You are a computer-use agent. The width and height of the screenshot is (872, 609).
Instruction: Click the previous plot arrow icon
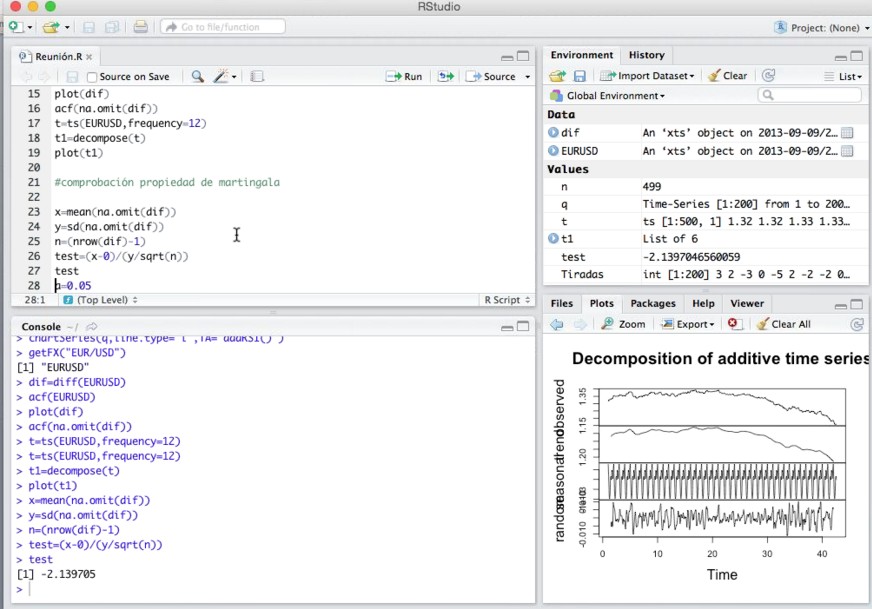click(x=557, y=324)
